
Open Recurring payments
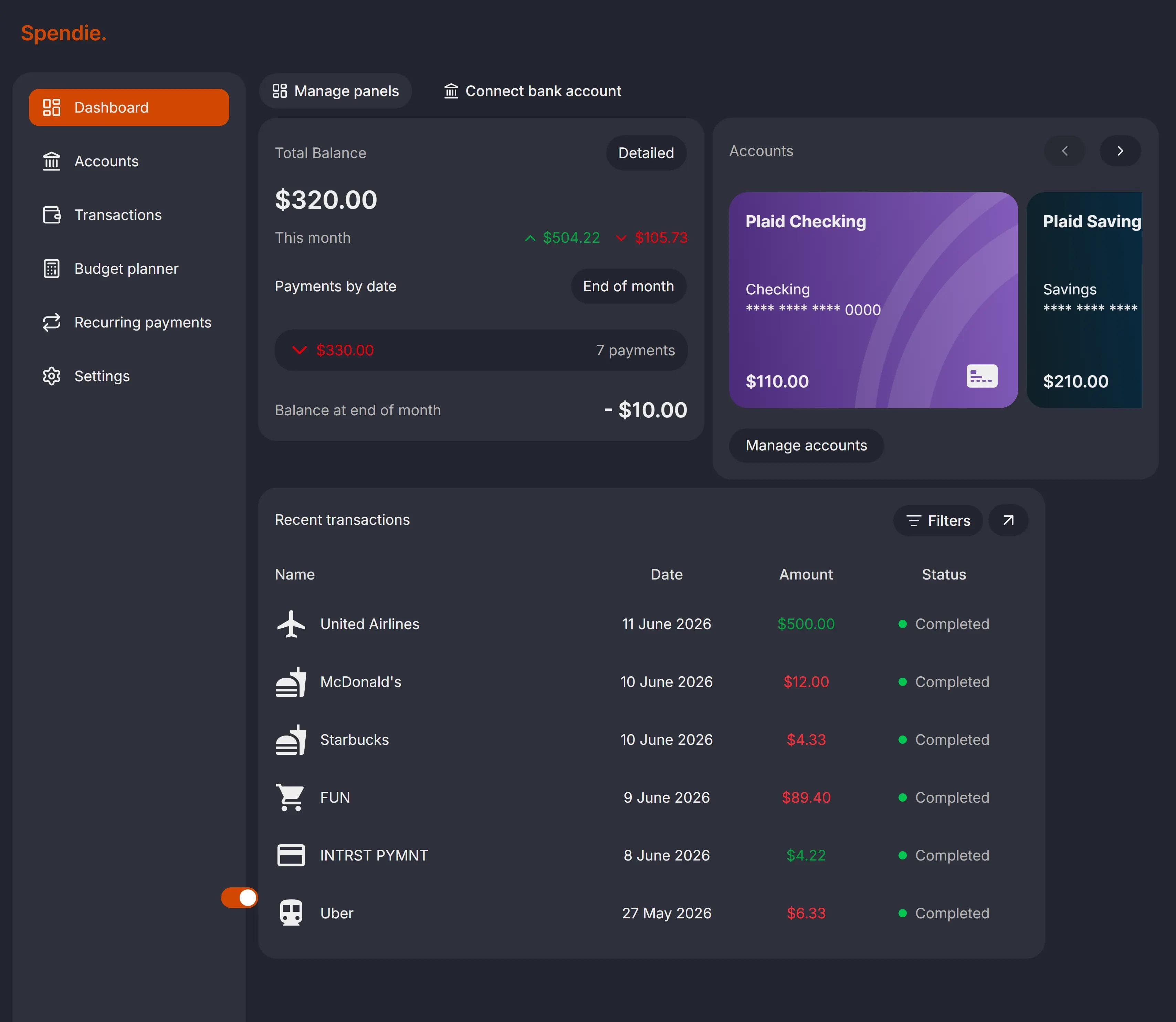tap(129, 322)
